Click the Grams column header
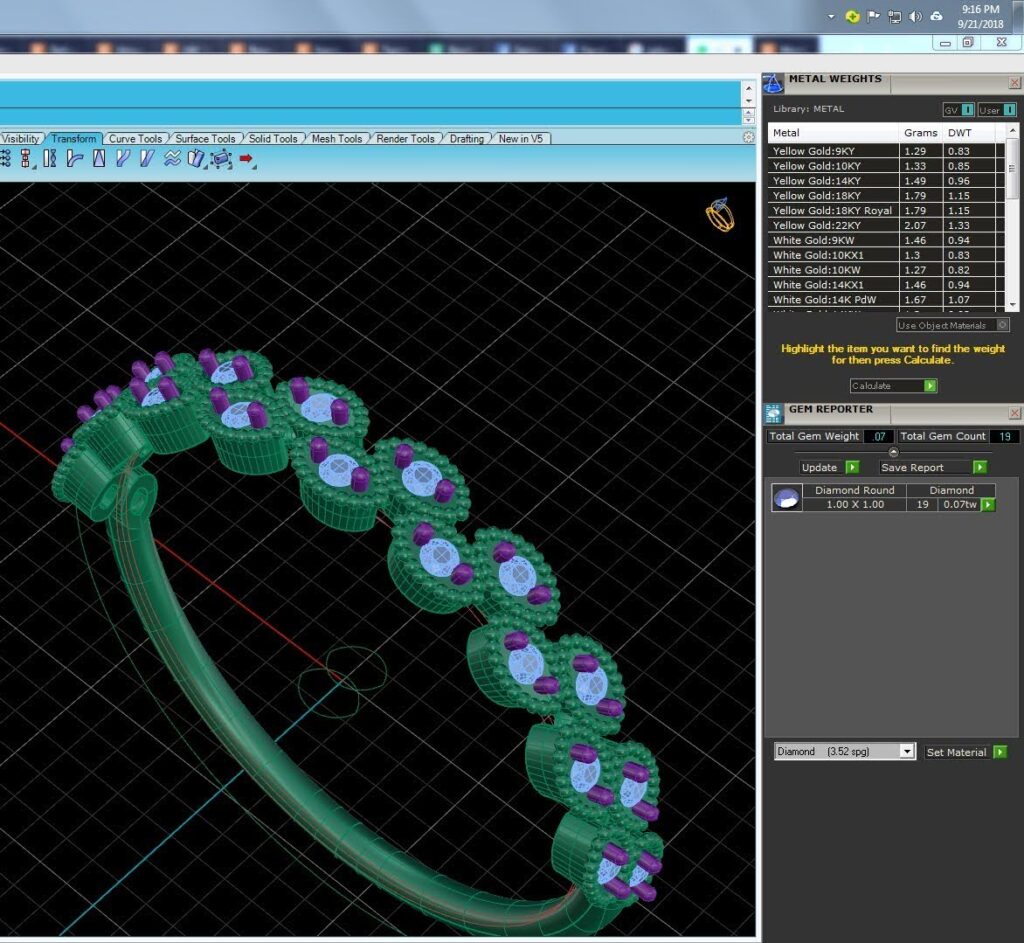The height and width of the screenshot is (943, 1024). click(921, 133)
